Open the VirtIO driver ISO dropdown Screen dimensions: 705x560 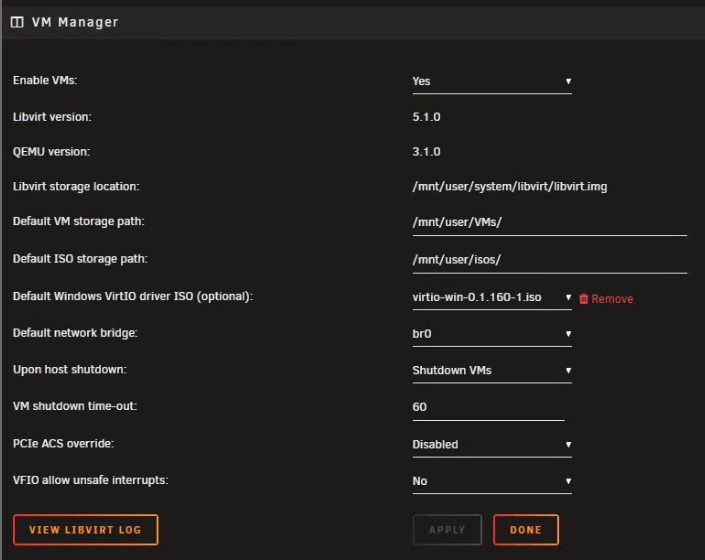click(x=492, y=298)
